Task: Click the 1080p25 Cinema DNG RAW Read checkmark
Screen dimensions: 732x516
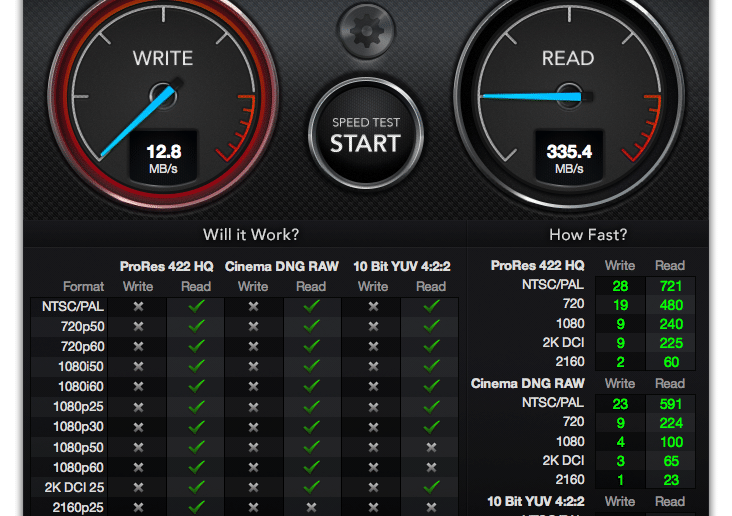Action: click(x=311, y=407)
